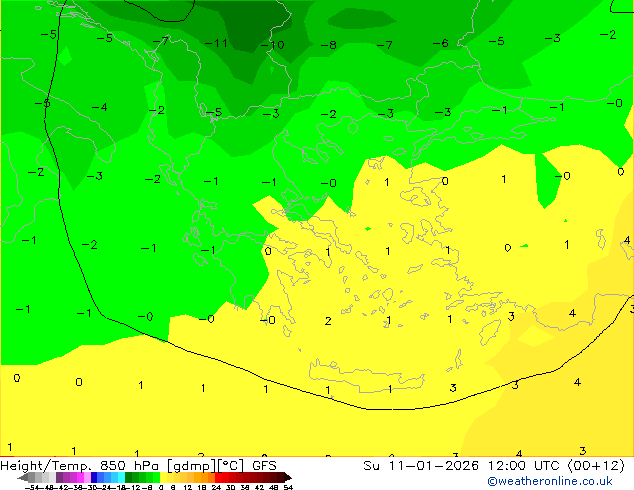The width and height of the screenshot is (634, 490).
Task: Click the '-6' temperature value on map
Action: (x=441, y=43)
